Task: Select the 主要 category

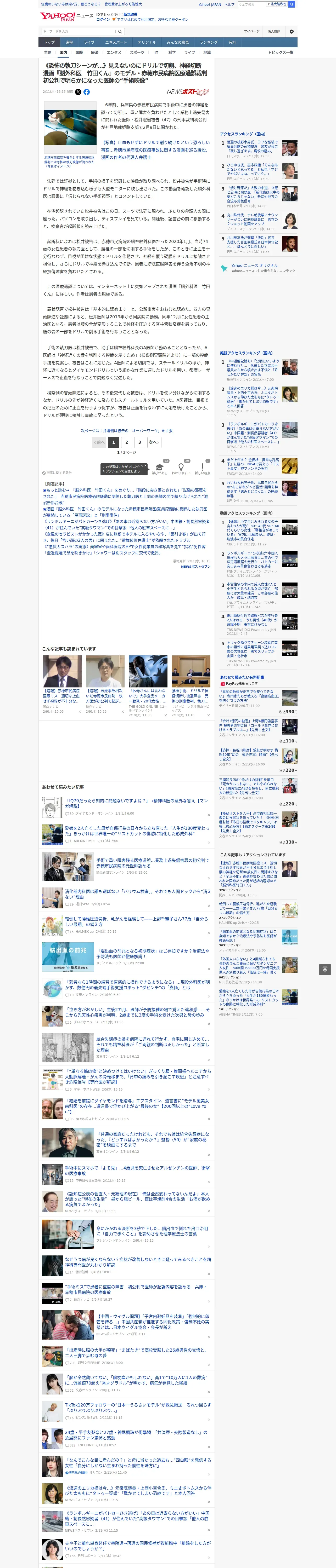Action: click(x=48, y=52)
